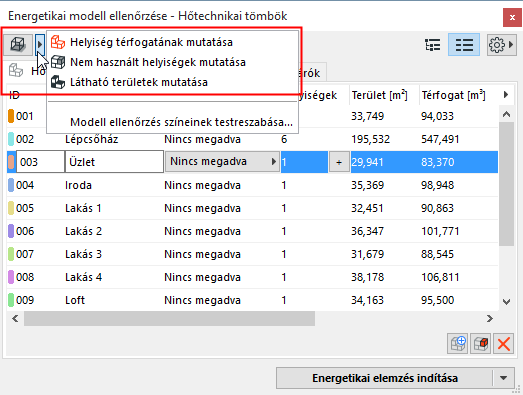Click add new thermal block icon
This screenshot has width=523, height=395.
[457, 344]
